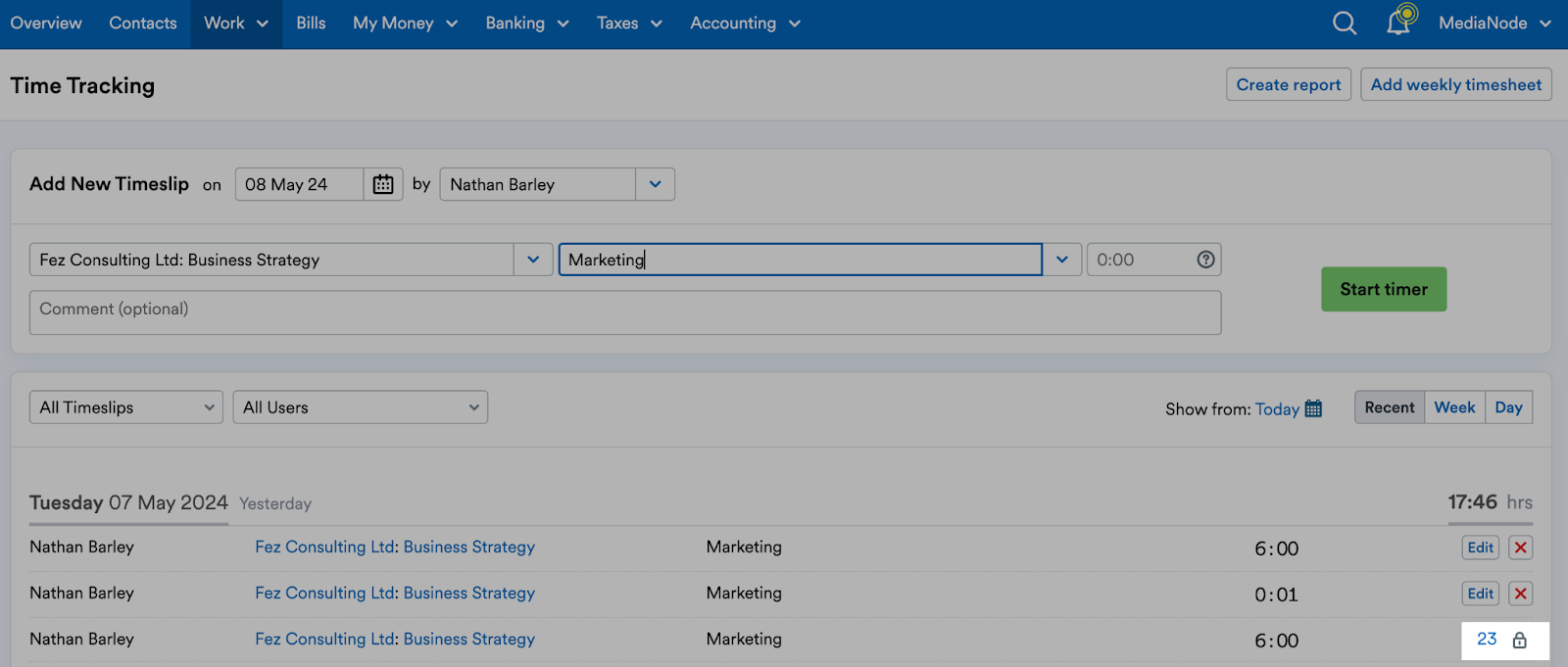
Task: Open the Show from calendar icon
Action: pyautogui.click(x=1313, y=408)
